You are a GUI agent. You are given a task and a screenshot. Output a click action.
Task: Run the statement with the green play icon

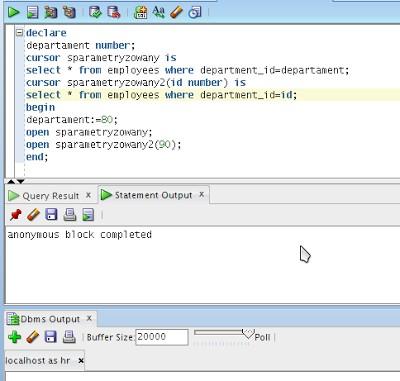pos(13,12)
